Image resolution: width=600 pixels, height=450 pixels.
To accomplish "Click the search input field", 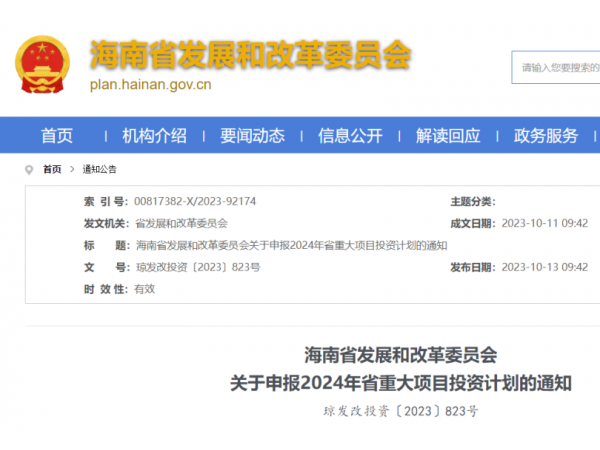I will pos(560,68).
